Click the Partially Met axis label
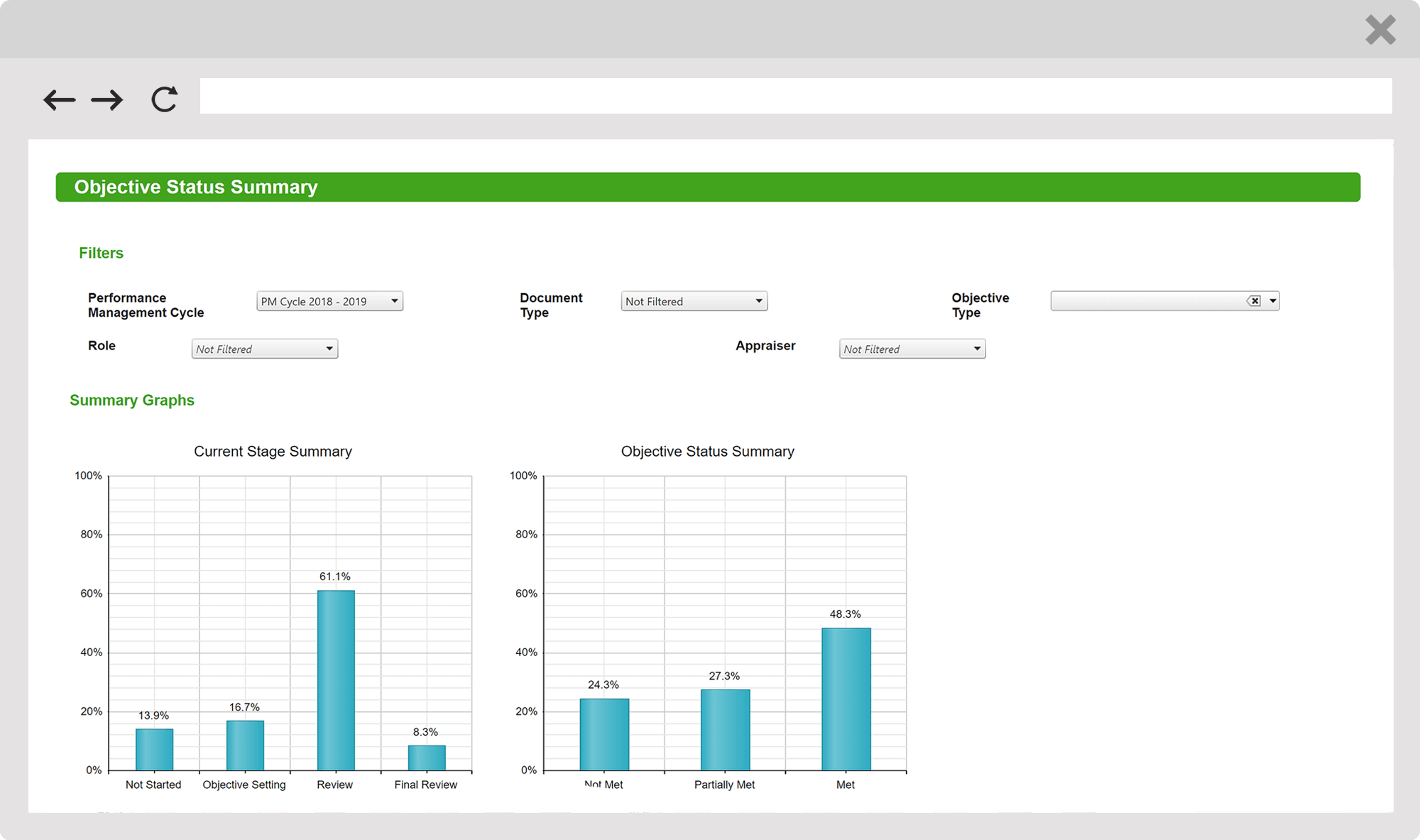The width and height of the screenshot is (1420, 840). tap(724, 785)
